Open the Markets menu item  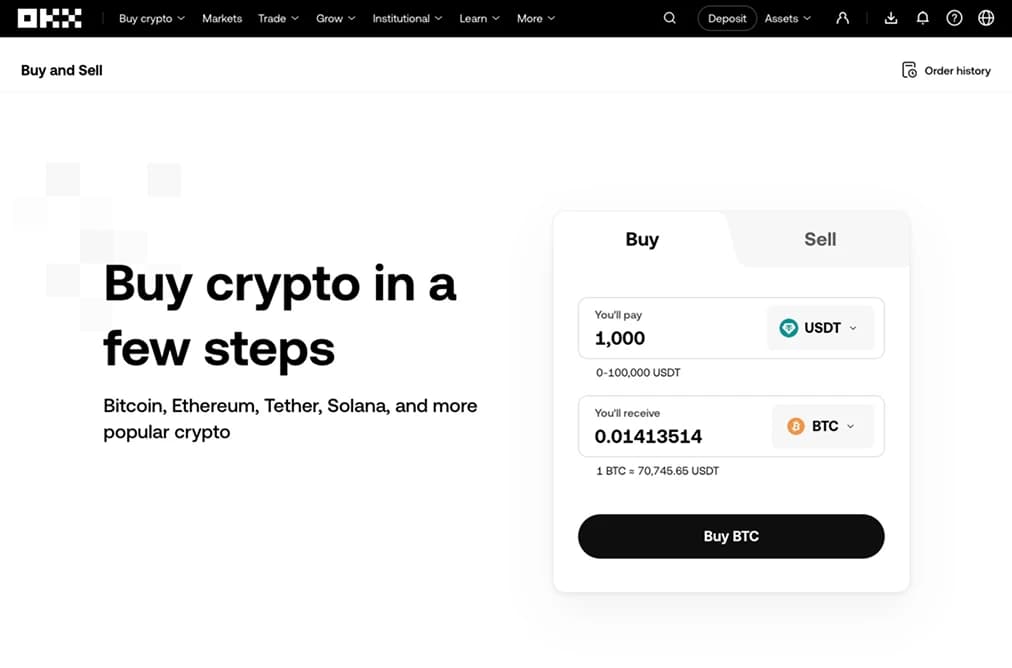(222, 18)
